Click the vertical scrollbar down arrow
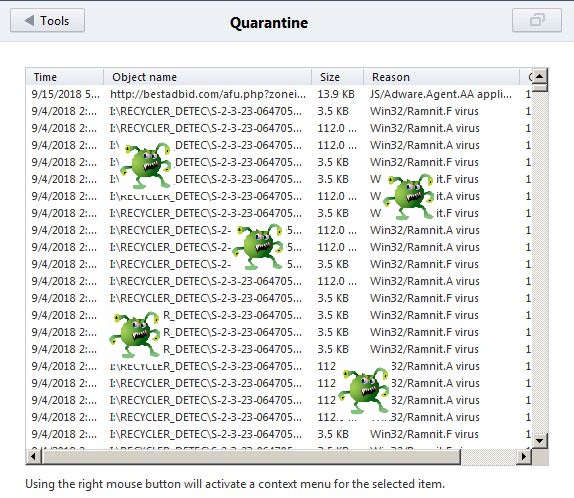This screenshot has height=498, width=574. 540,440
